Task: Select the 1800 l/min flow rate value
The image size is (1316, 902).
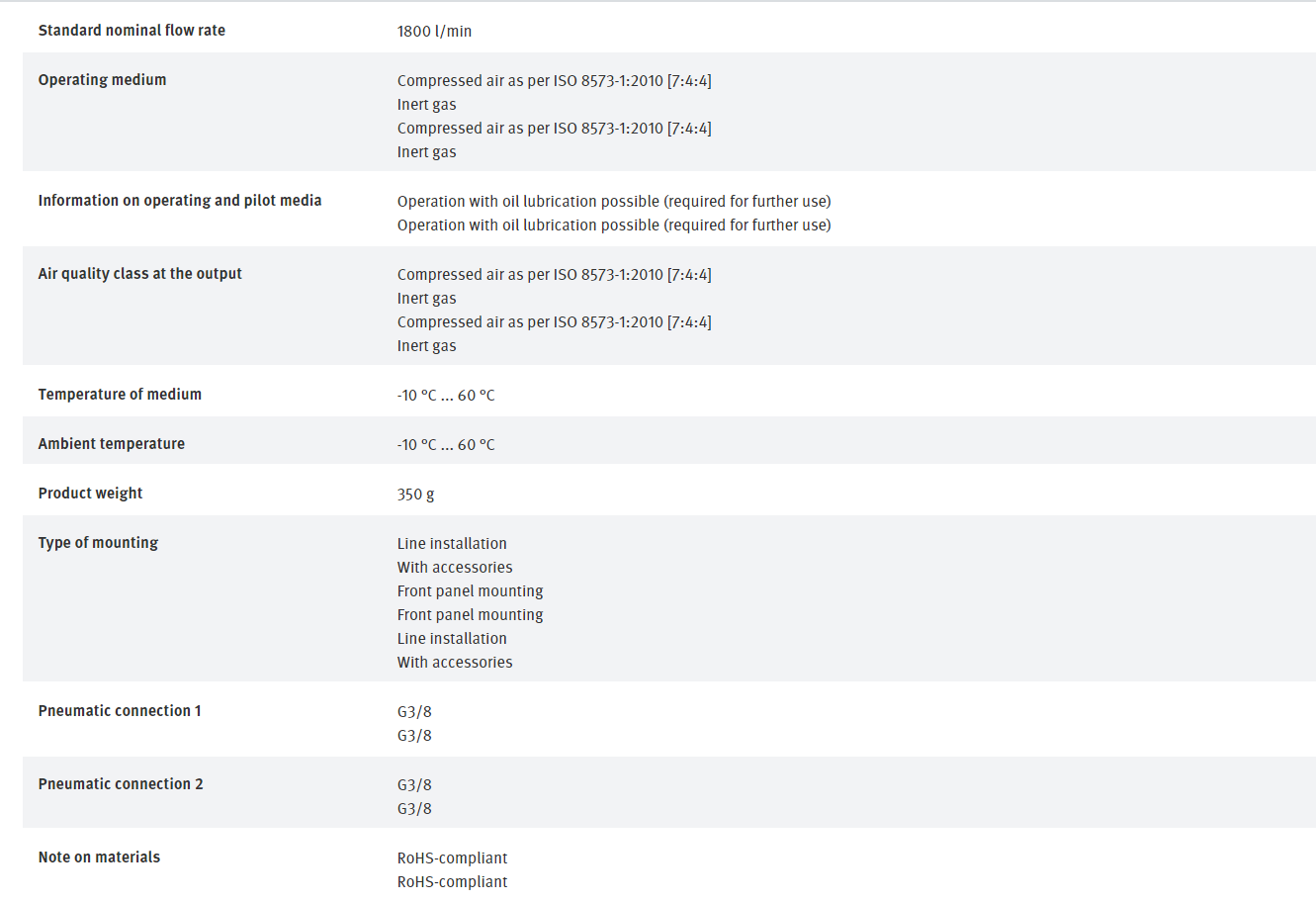Action: (x=434, y=32)
